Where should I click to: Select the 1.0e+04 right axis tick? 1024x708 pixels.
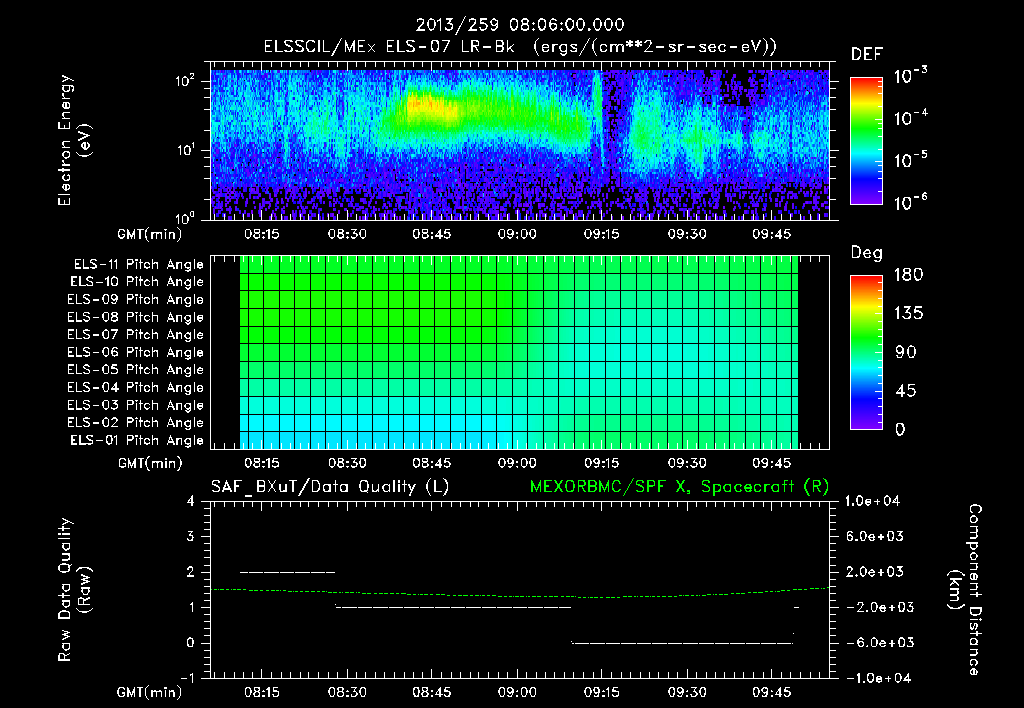872,501
